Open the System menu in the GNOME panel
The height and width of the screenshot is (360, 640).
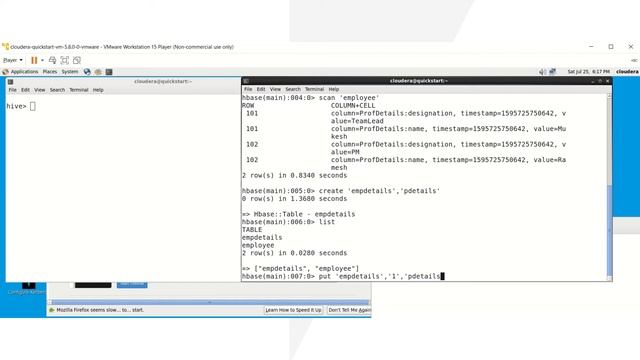70,71
